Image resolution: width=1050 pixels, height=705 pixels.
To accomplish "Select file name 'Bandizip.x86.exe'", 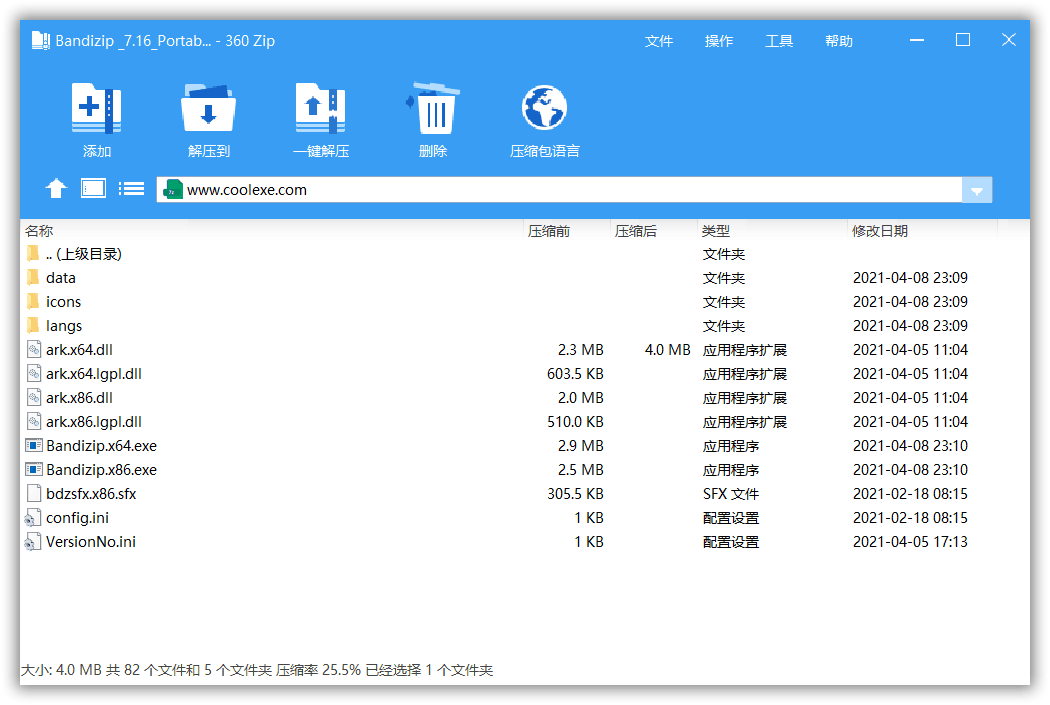I will click(x=101, y=470).
